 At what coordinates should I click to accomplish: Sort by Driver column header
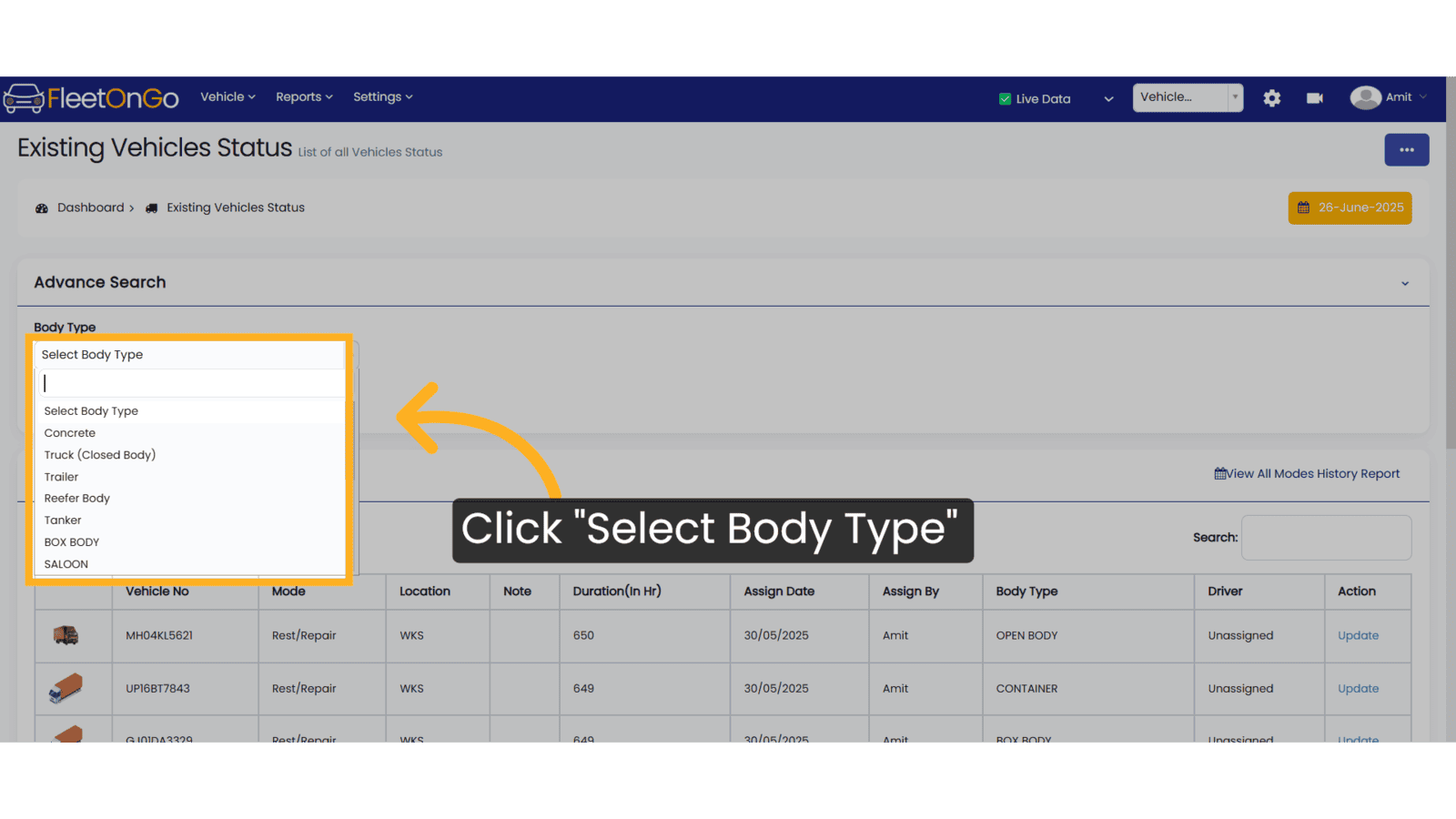[x=1259, y=591]
